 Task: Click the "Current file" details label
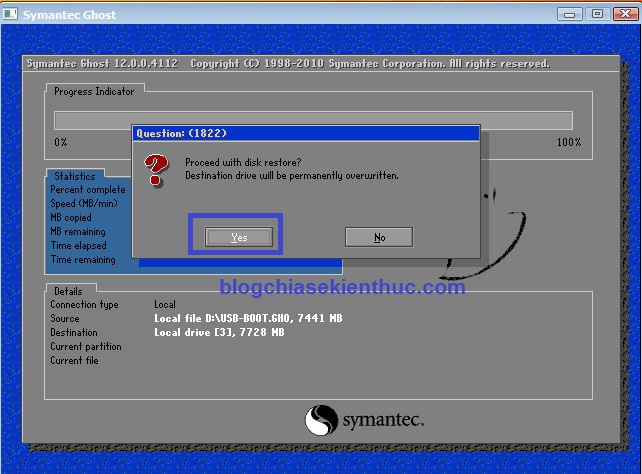tap(74, 360)
